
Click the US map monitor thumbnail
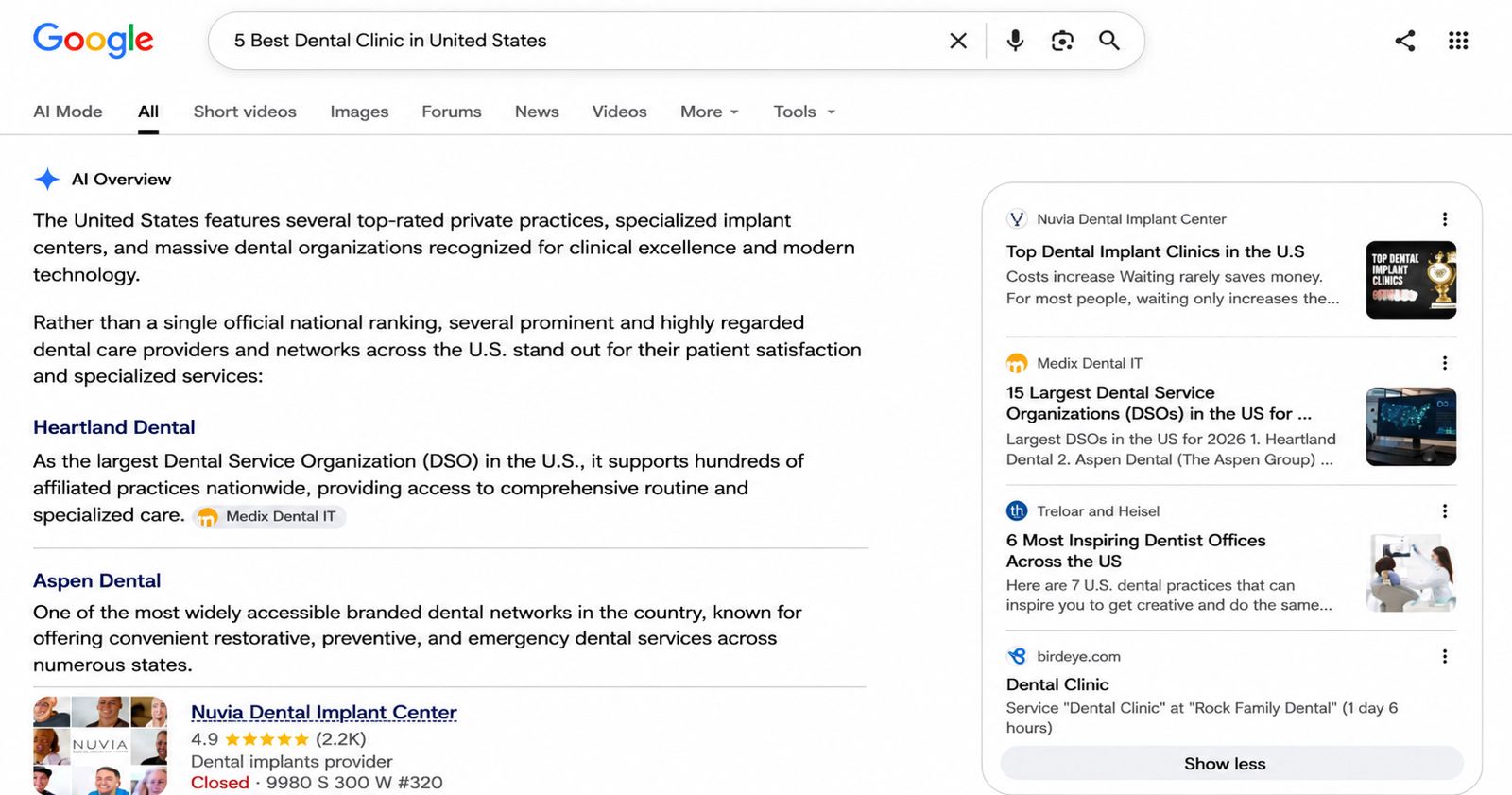click(1411, 426)
